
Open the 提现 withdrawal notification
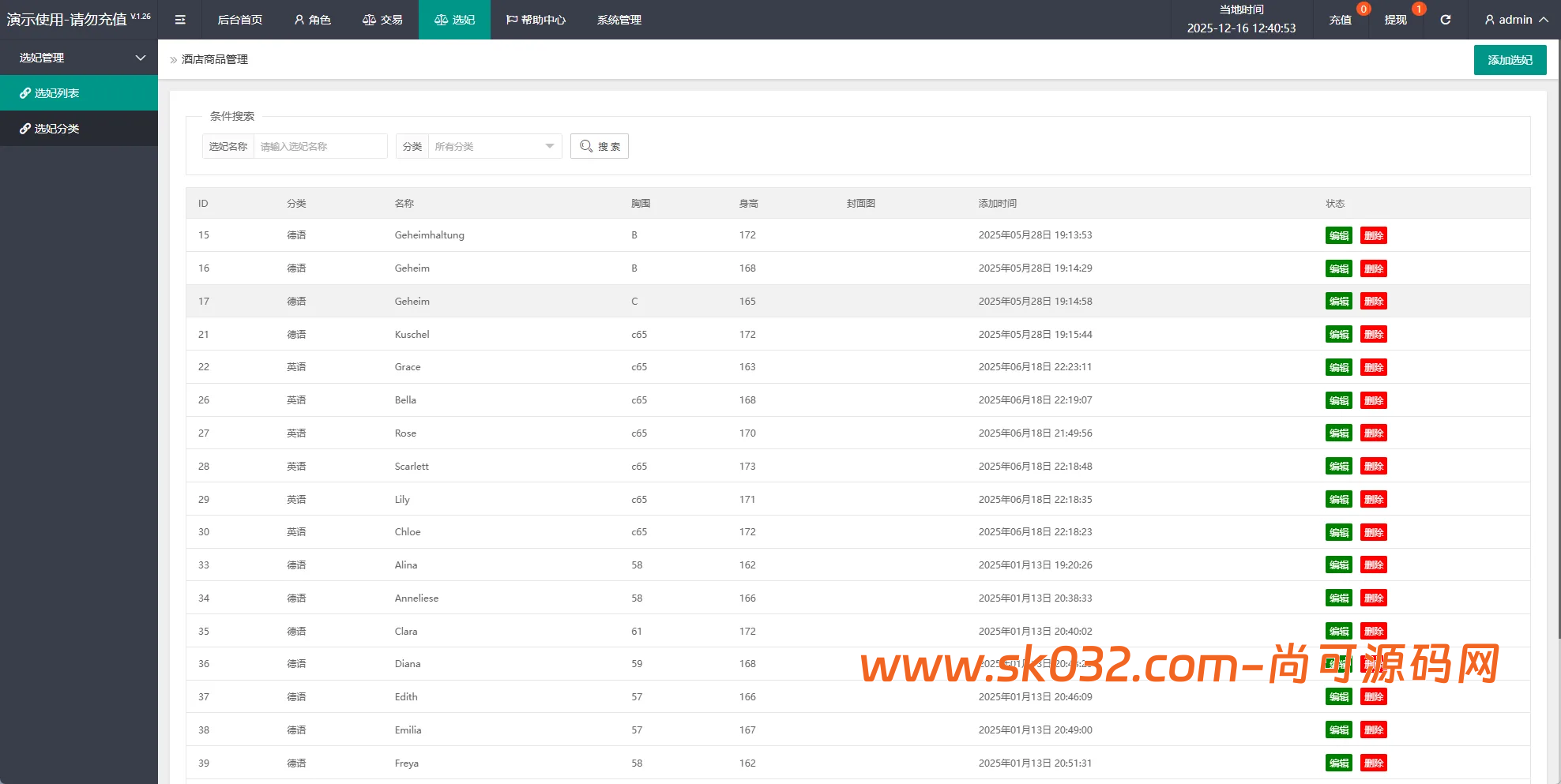click(x=1395, y=20)
